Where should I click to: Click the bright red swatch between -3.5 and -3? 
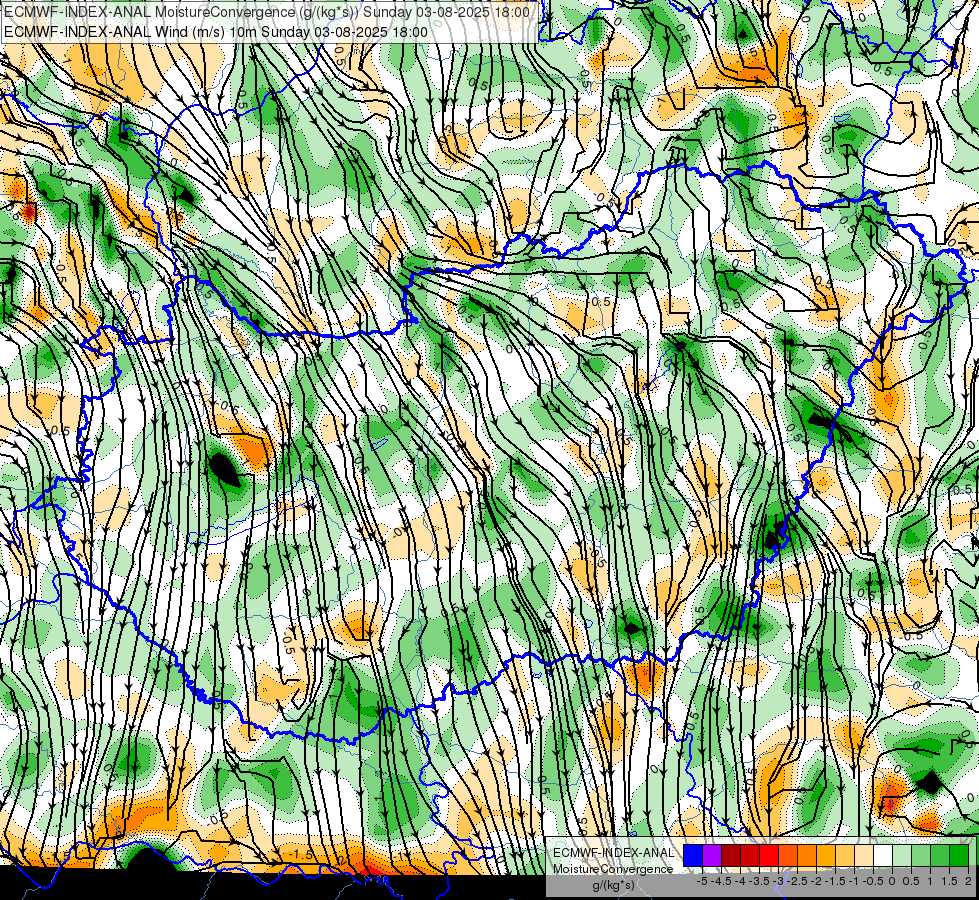pyautogui.click(x=769, y=856)
